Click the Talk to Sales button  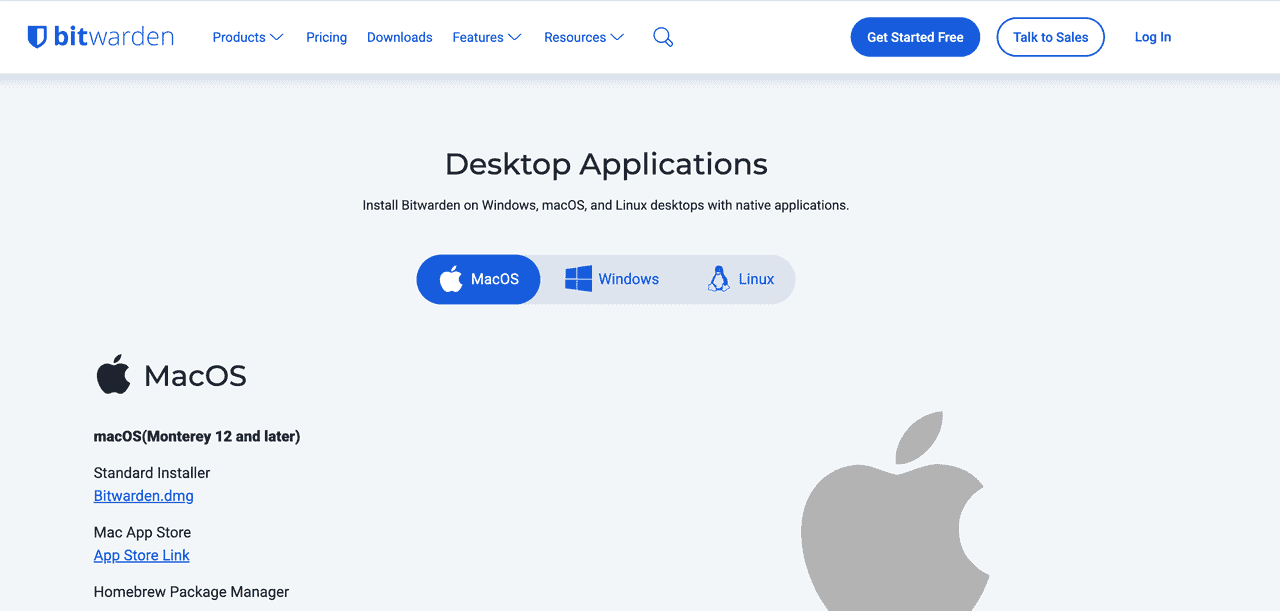point(1050,37)
